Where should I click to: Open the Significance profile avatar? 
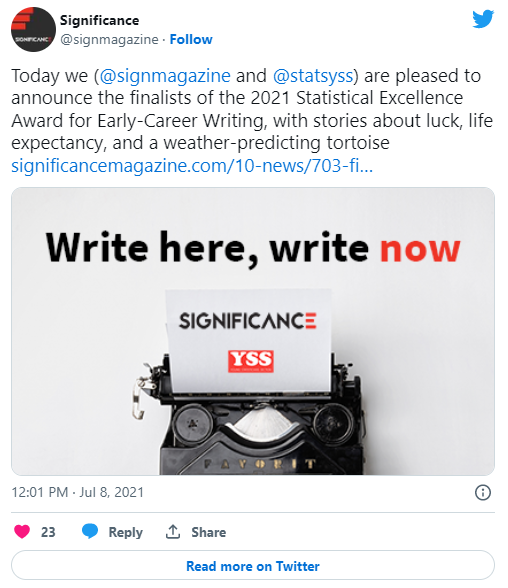33,29
